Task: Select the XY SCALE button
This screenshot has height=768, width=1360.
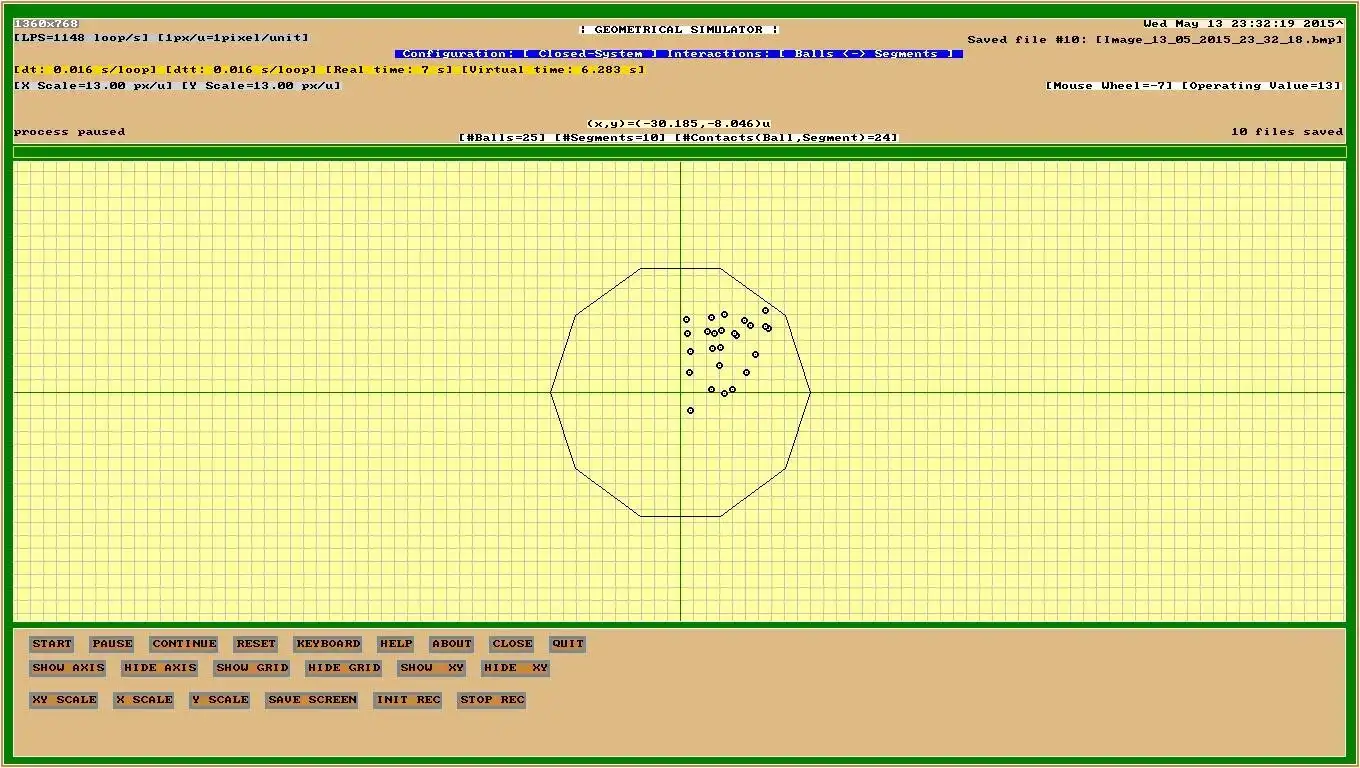Action: (x=64, y=700)
